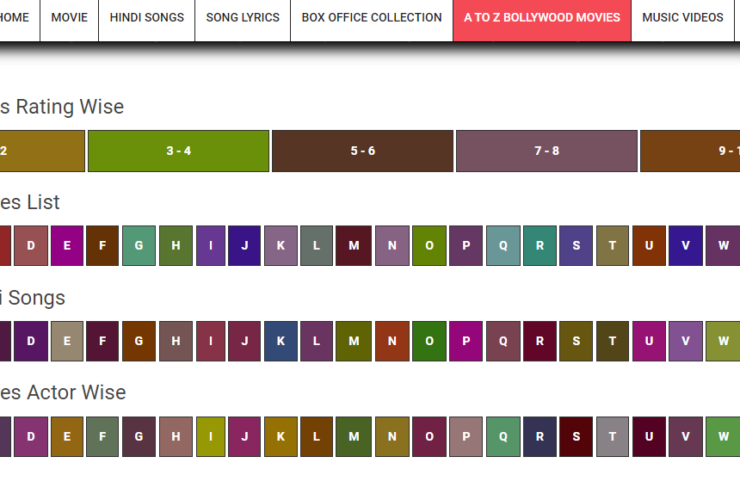Choose letter K in the Songs row
Image resolution: width=740 pixels, height=500 pixels.
281,341
